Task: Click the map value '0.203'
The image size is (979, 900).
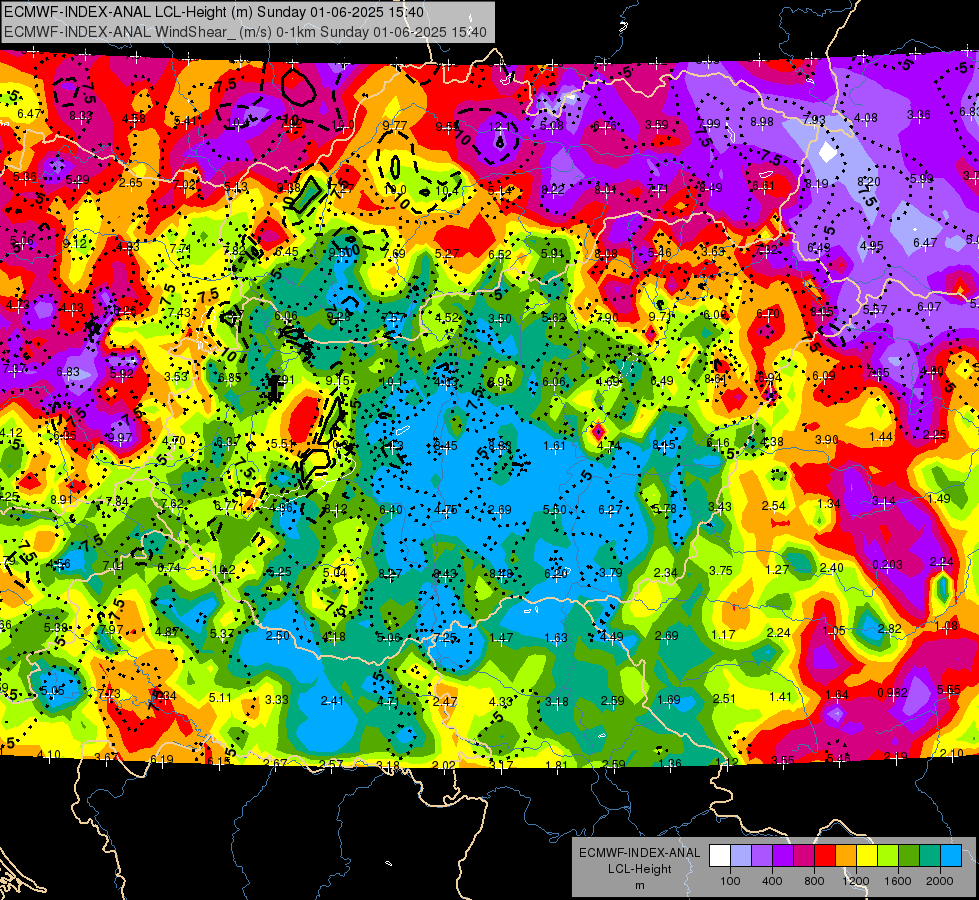Action: tap(887, 565)
